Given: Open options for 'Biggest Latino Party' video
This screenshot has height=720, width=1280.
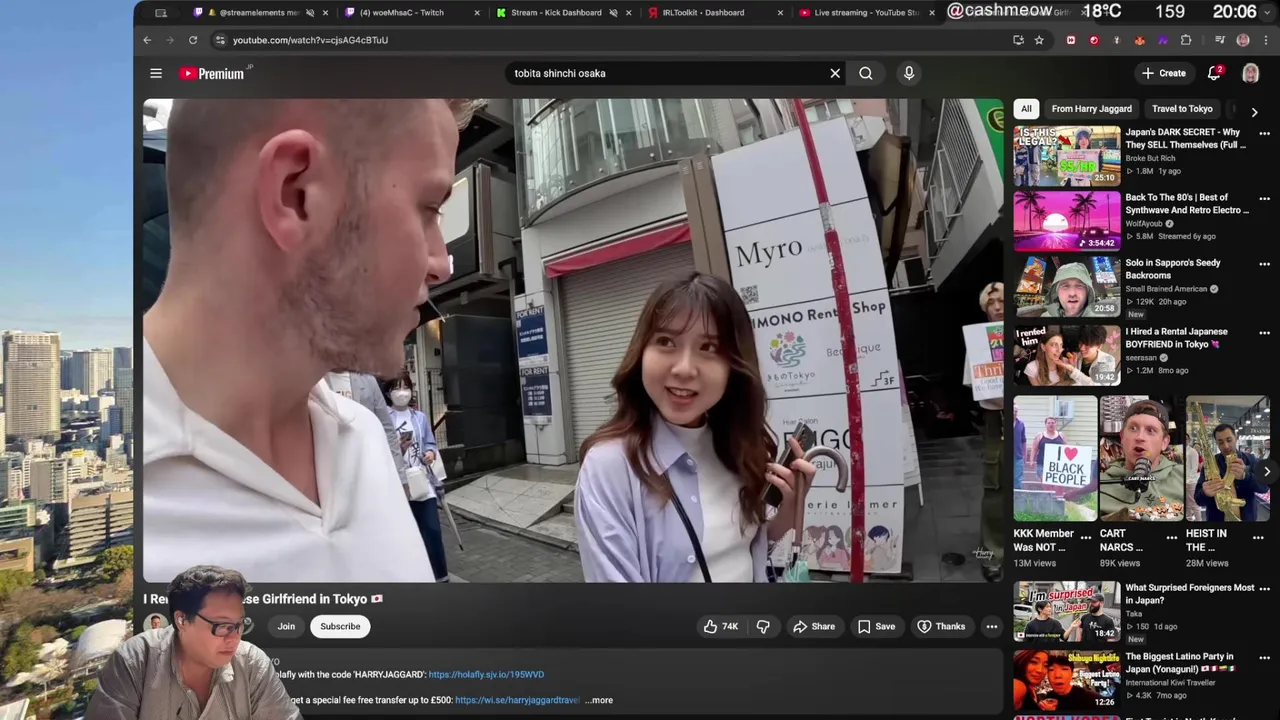Looking at the screenshot, I should [x=1264, y=657].
